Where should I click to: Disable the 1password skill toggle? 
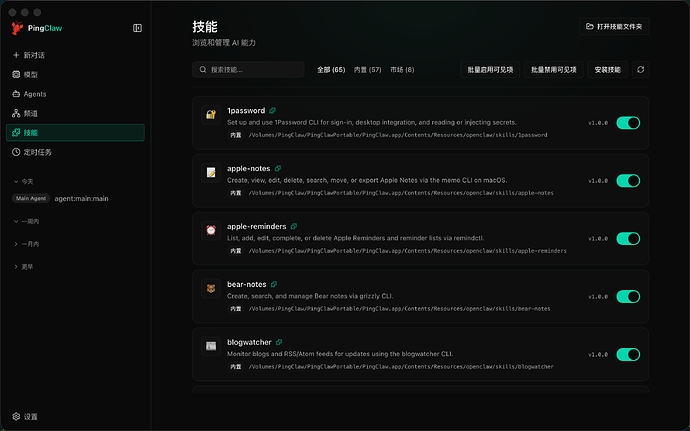(628, 123)
